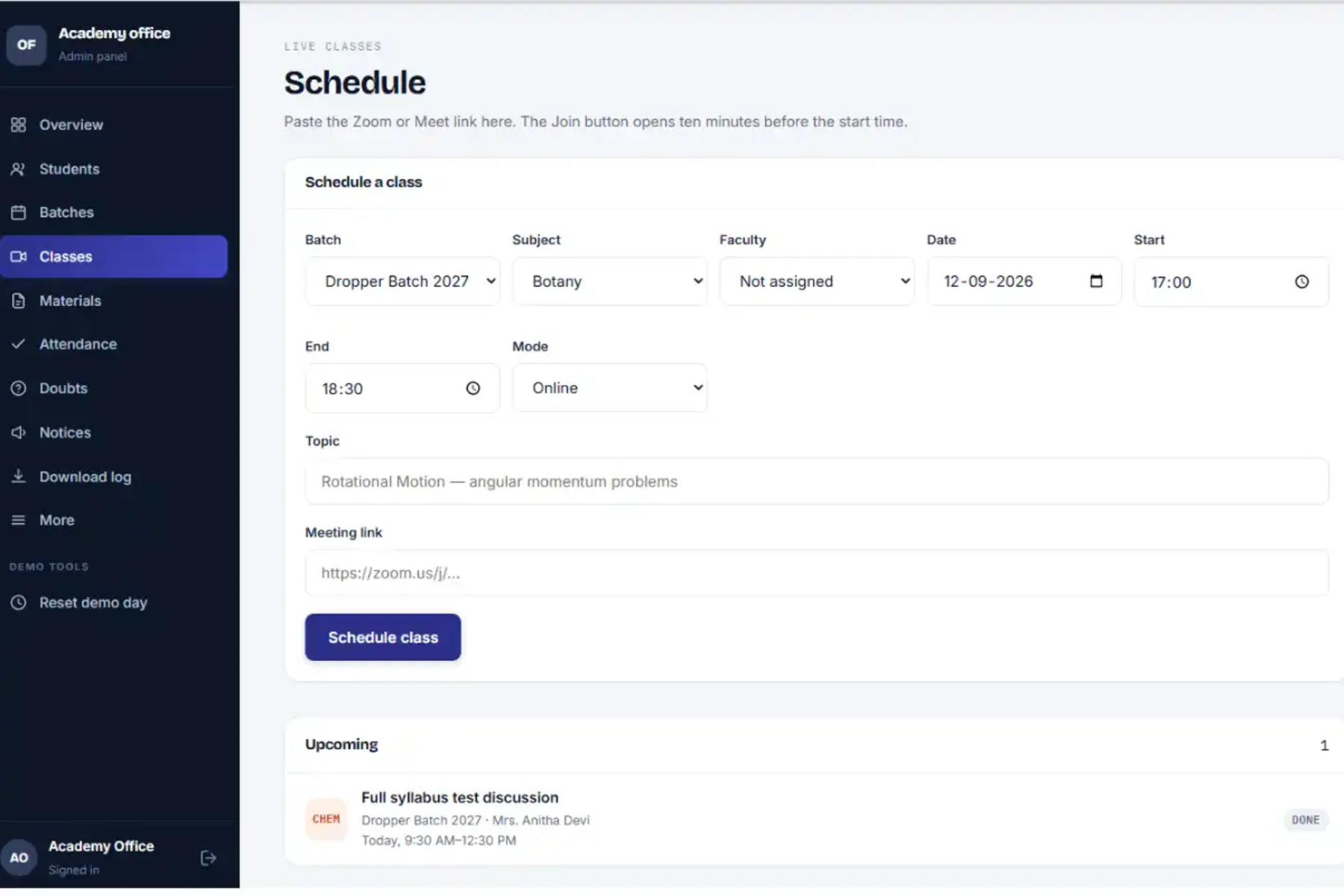The image size is (1344, 896).
Task: Open the Students section
Action: pyautogui.click(x=113, y=169)
